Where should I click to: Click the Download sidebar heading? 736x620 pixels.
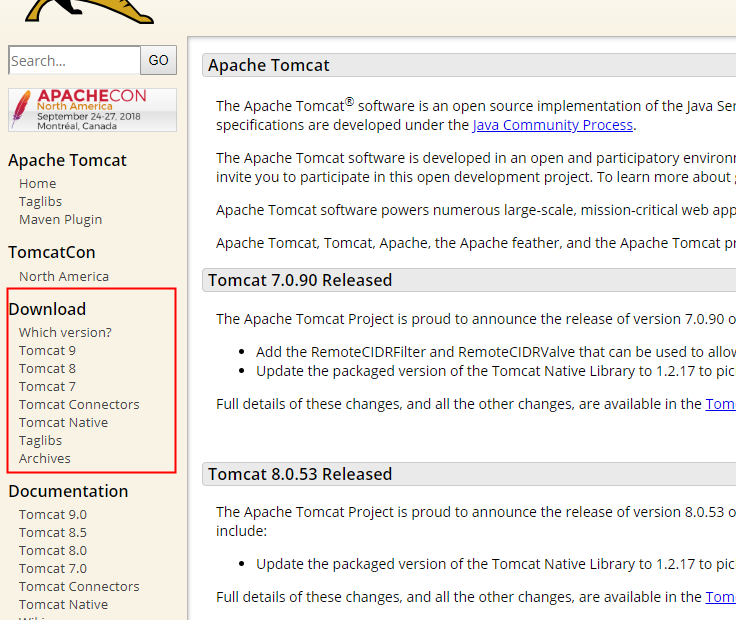pos(47,309)
